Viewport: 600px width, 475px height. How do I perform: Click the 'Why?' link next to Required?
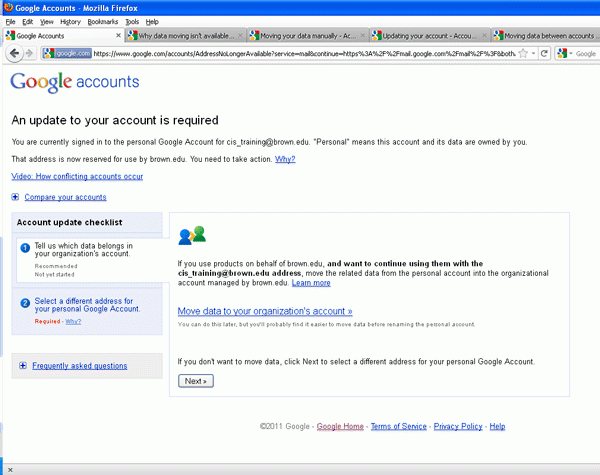point(73,322)
